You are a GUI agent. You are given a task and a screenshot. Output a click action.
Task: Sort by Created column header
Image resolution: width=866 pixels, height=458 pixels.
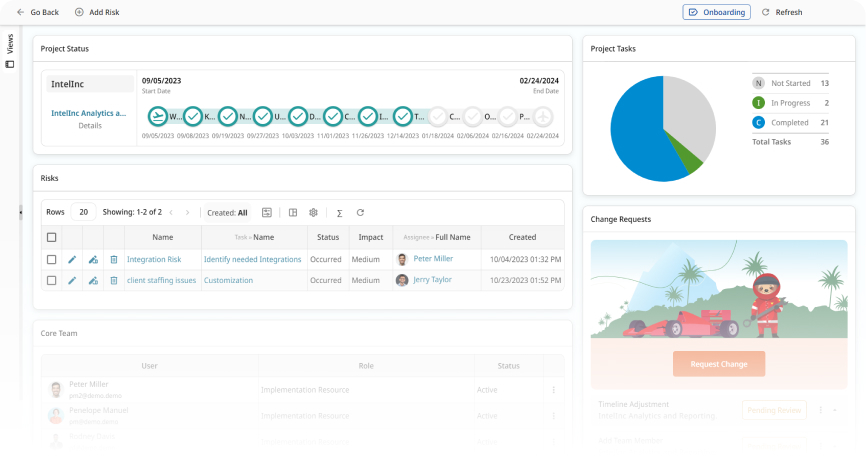pyautogui.click(x=522, y=237)
